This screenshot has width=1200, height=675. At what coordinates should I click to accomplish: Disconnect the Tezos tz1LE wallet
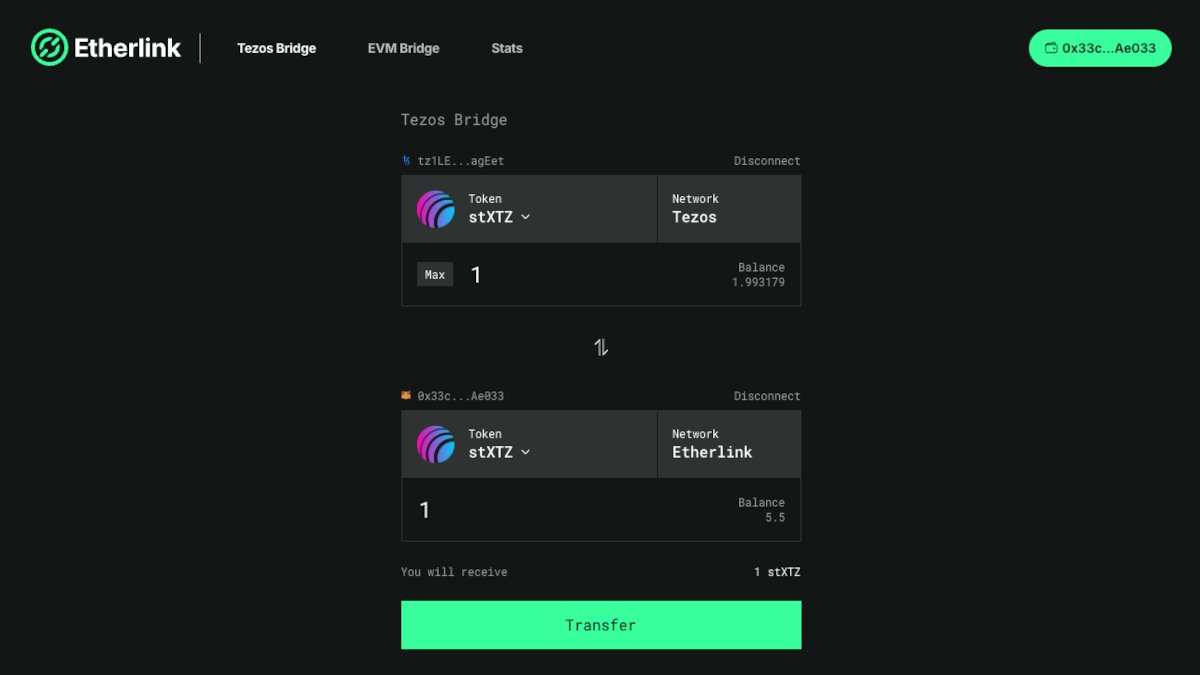(x=767, y=161)
